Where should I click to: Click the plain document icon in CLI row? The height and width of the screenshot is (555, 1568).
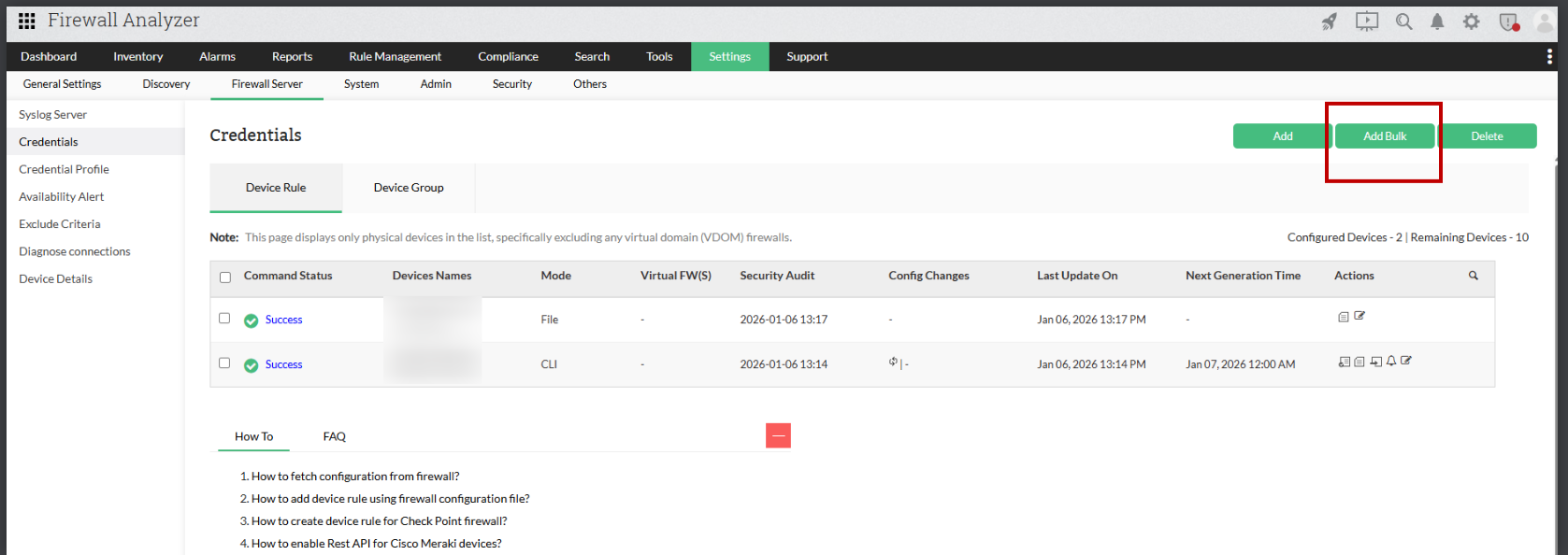(x=1359, y=362)
